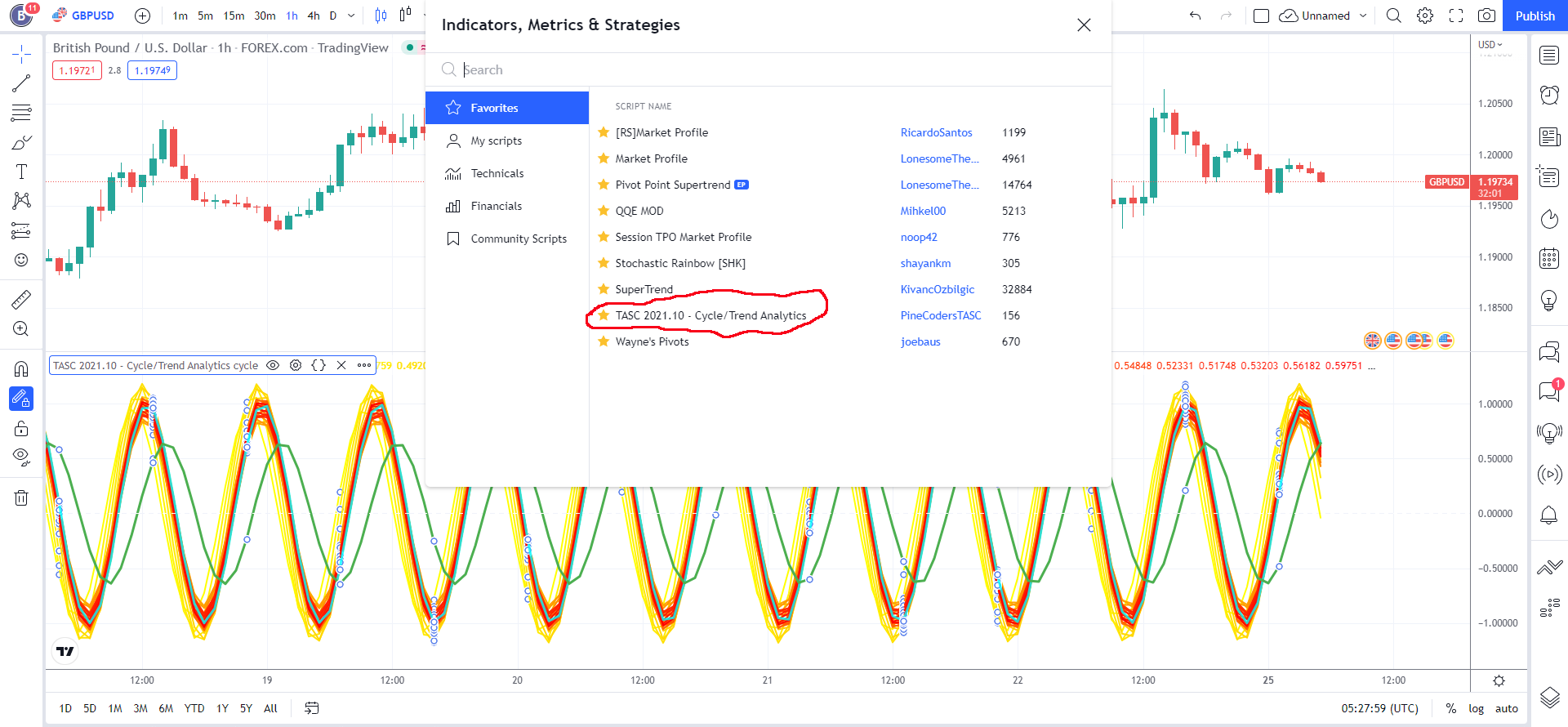Select the 1Y date range

(x=222, y=708)
